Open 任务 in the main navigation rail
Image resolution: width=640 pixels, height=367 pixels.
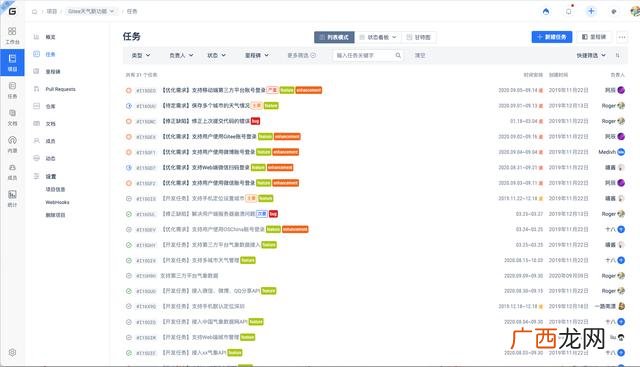coord(12,90)
